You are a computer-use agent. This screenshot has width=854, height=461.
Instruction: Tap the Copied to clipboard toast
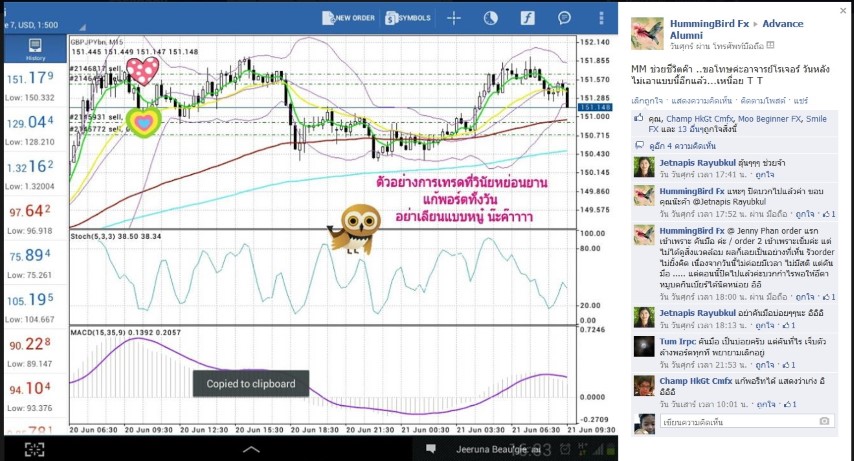click(251, 384)
